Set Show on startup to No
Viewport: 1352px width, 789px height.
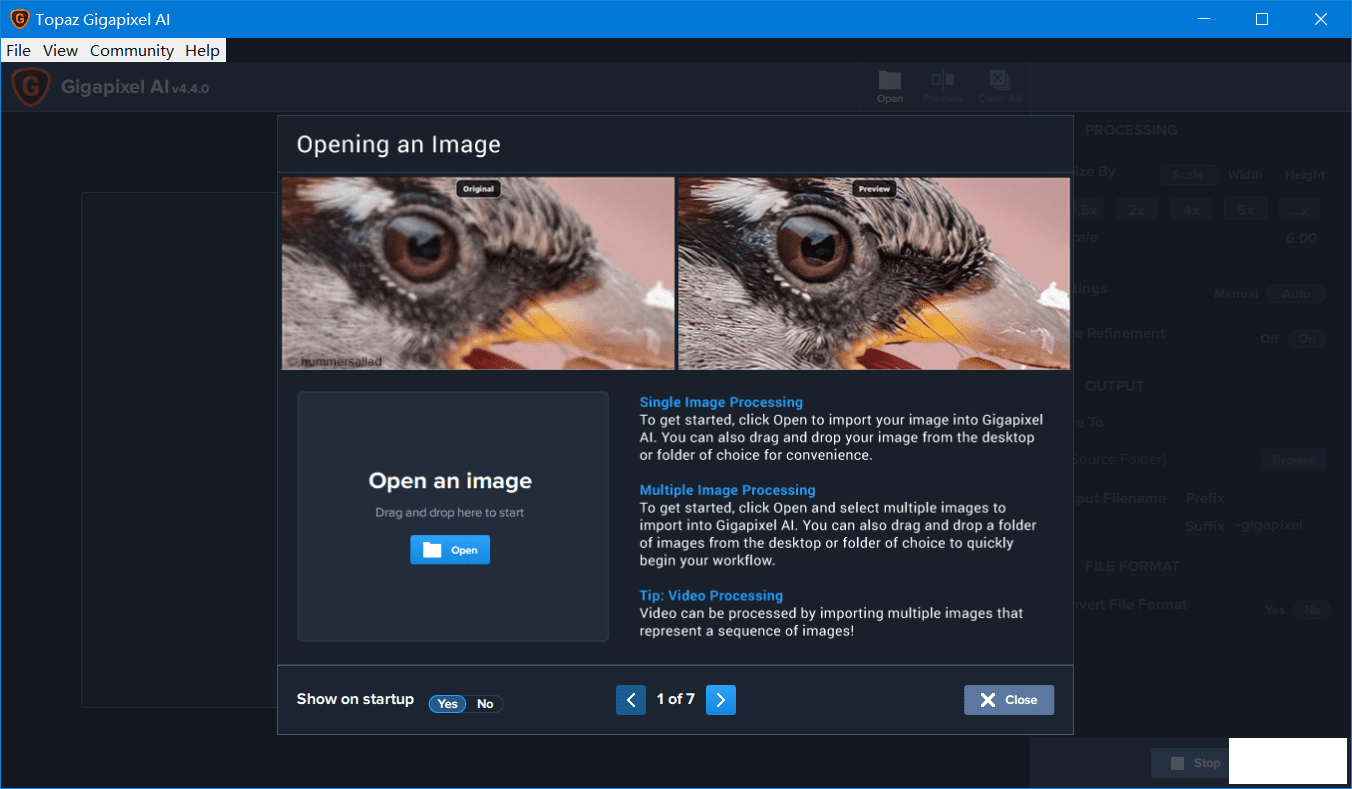coord(485,704)
